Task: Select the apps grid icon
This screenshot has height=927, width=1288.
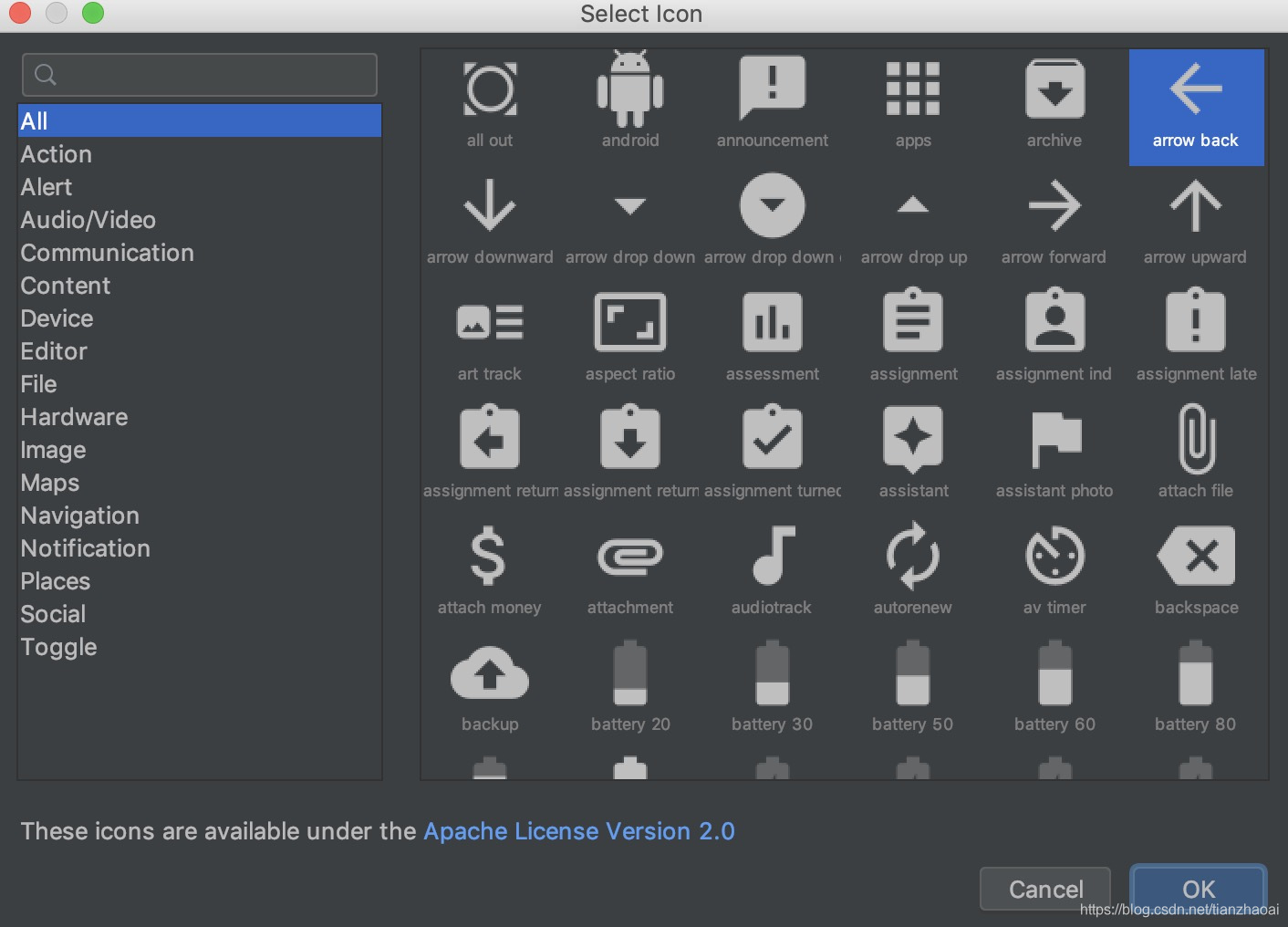Action: [x=913, y=89]
